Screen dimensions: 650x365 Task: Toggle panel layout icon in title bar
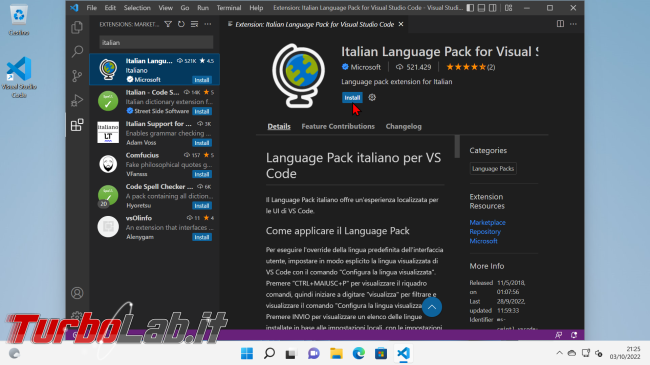481,8
